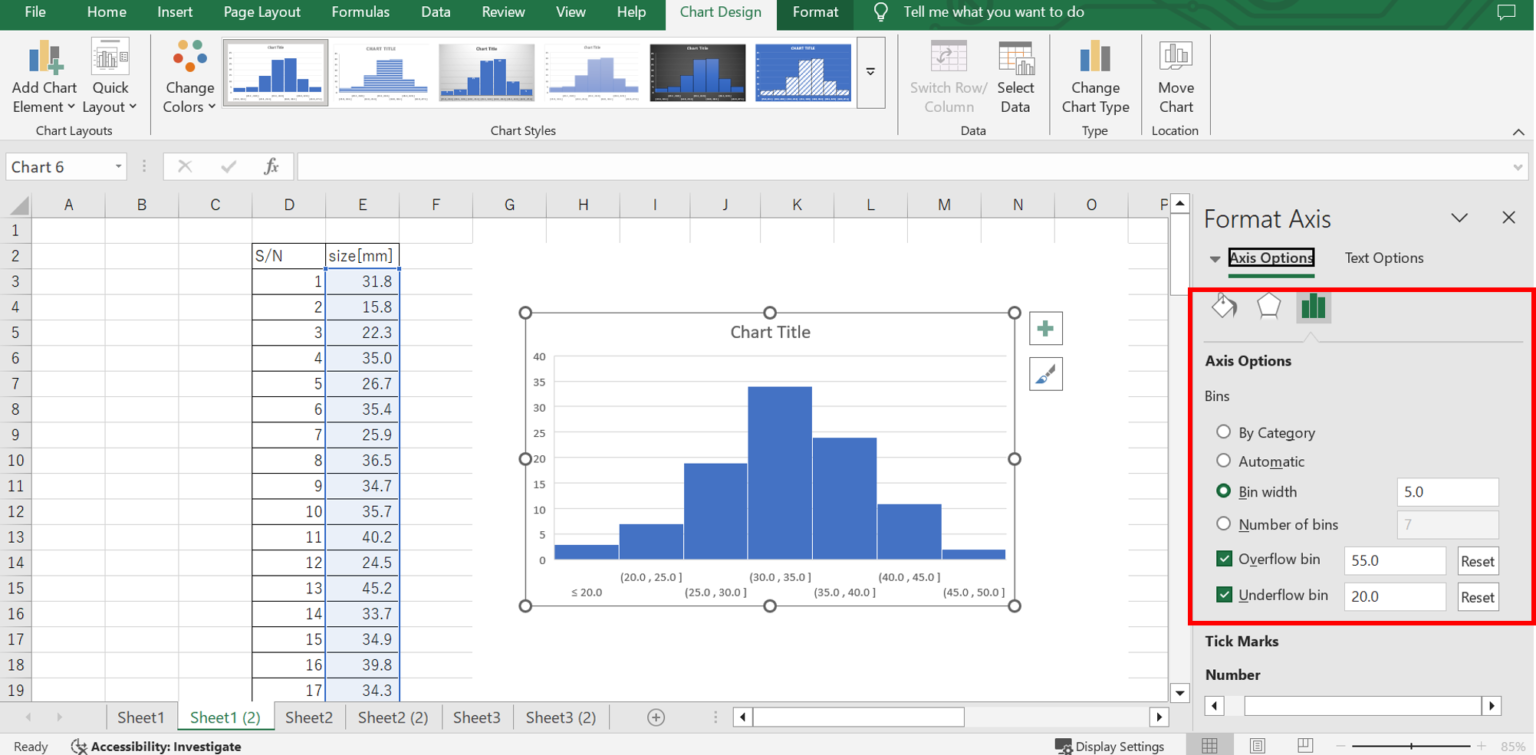Screen dimensions: 1536x755
Task: Collapse the Axis Options section triangle
Action: pos(1214,257)
